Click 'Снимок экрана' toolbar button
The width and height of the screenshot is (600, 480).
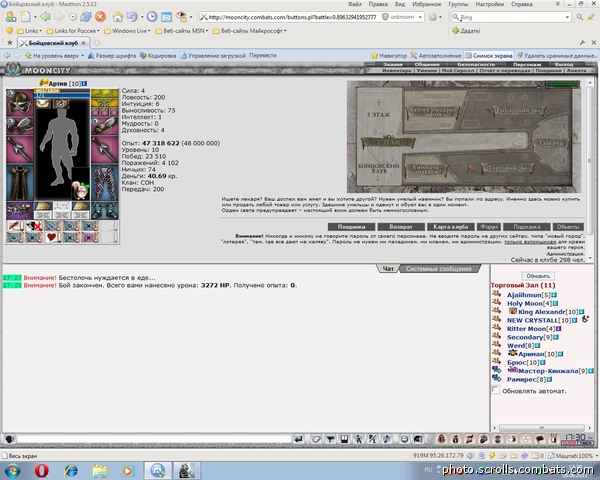point(488,56)
